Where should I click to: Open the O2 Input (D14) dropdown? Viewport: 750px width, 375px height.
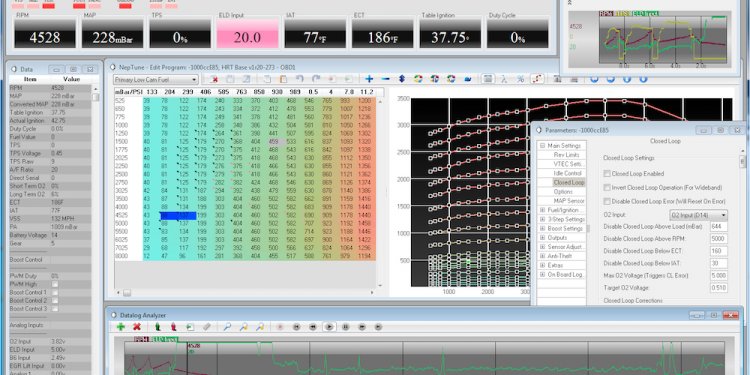698,215
